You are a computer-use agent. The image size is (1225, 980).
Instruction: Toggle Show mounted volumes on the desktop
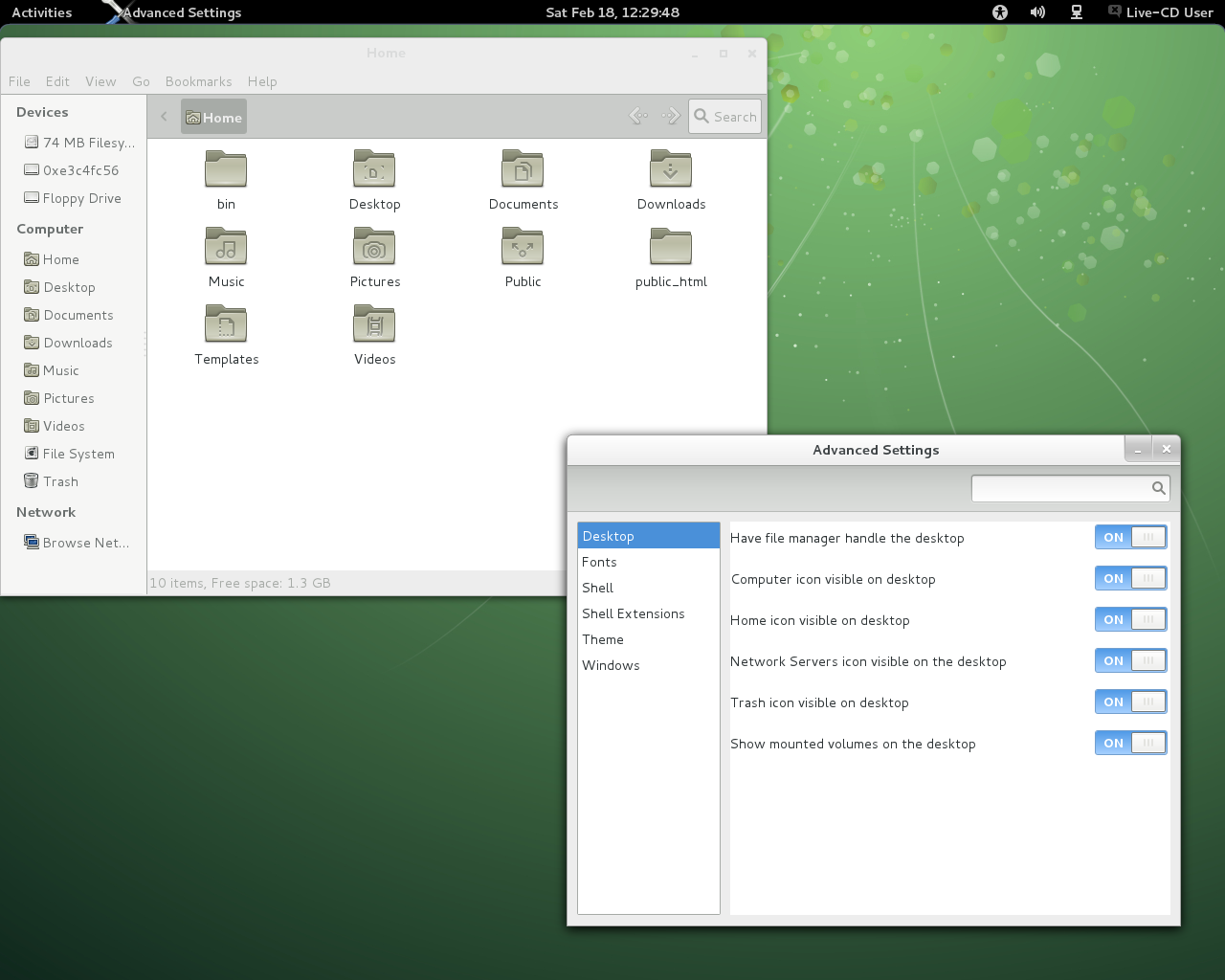pos(1130,744)
